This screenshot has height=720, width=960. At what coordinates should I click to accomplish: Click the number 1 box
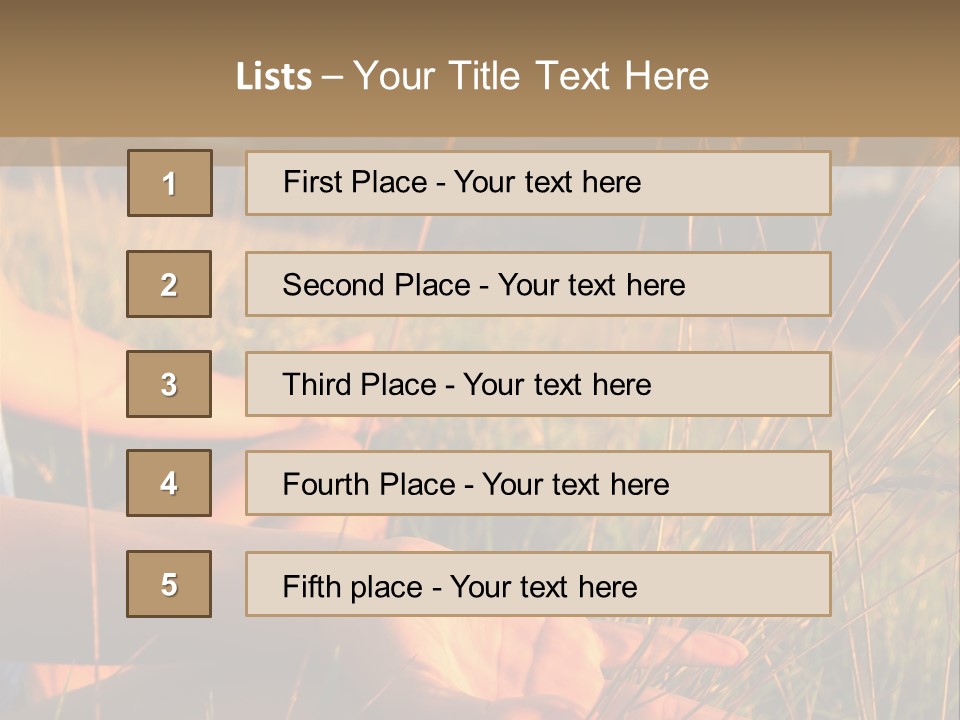(x=169, y=183)
